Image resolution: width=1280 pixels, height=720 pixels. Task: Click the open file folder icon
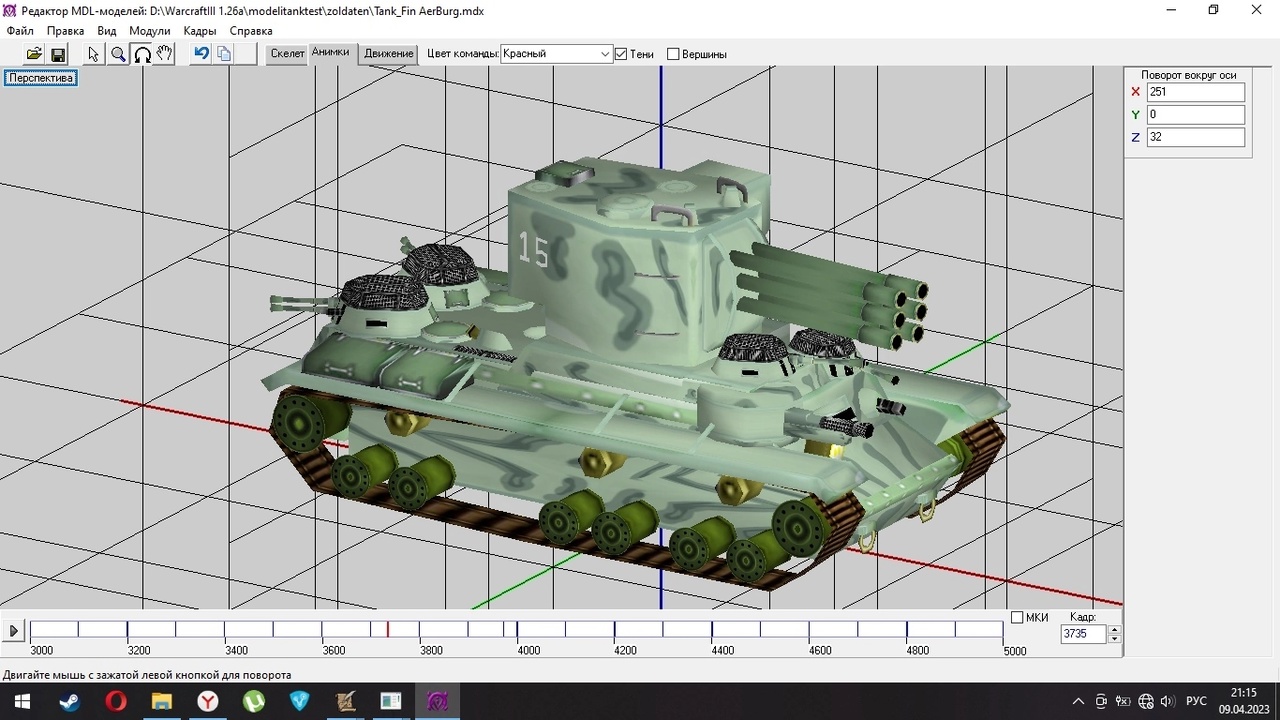[x=34, y=54]
